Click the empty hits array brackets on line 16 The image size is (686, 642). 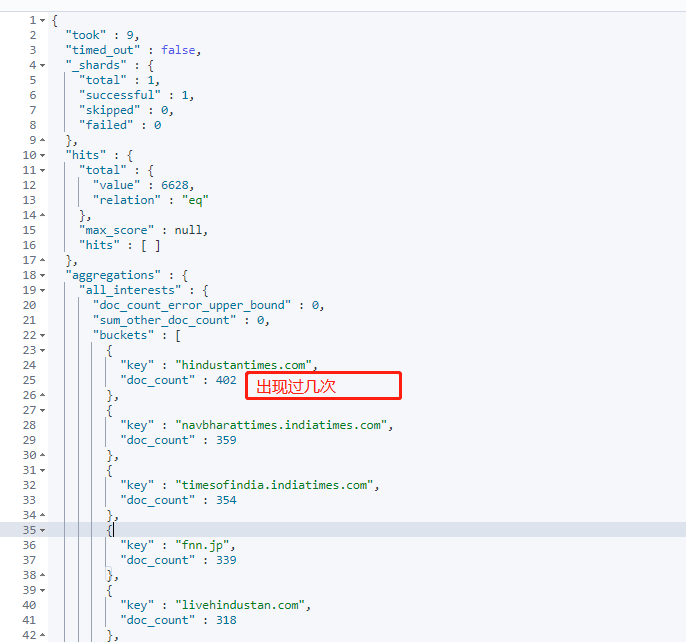coord(150,245)
